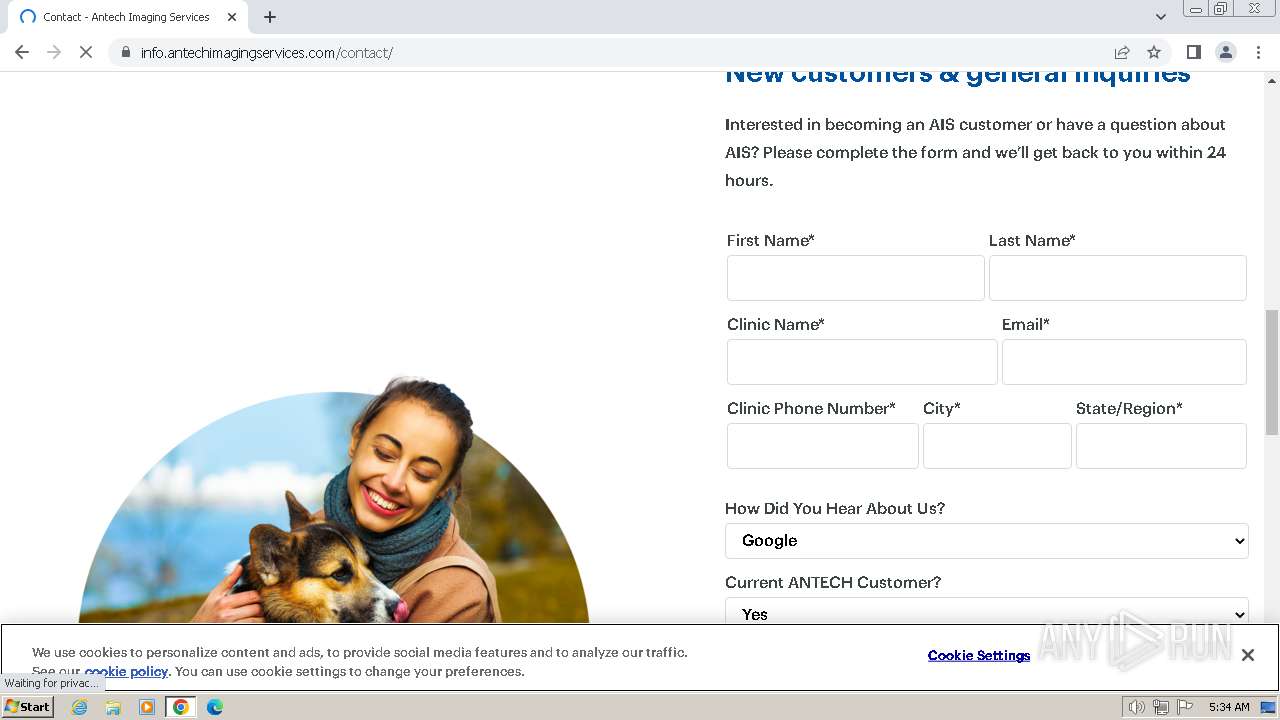Toggle the browser side panel
Screen dimensions: 1280x720
(x=1193, y=52)
